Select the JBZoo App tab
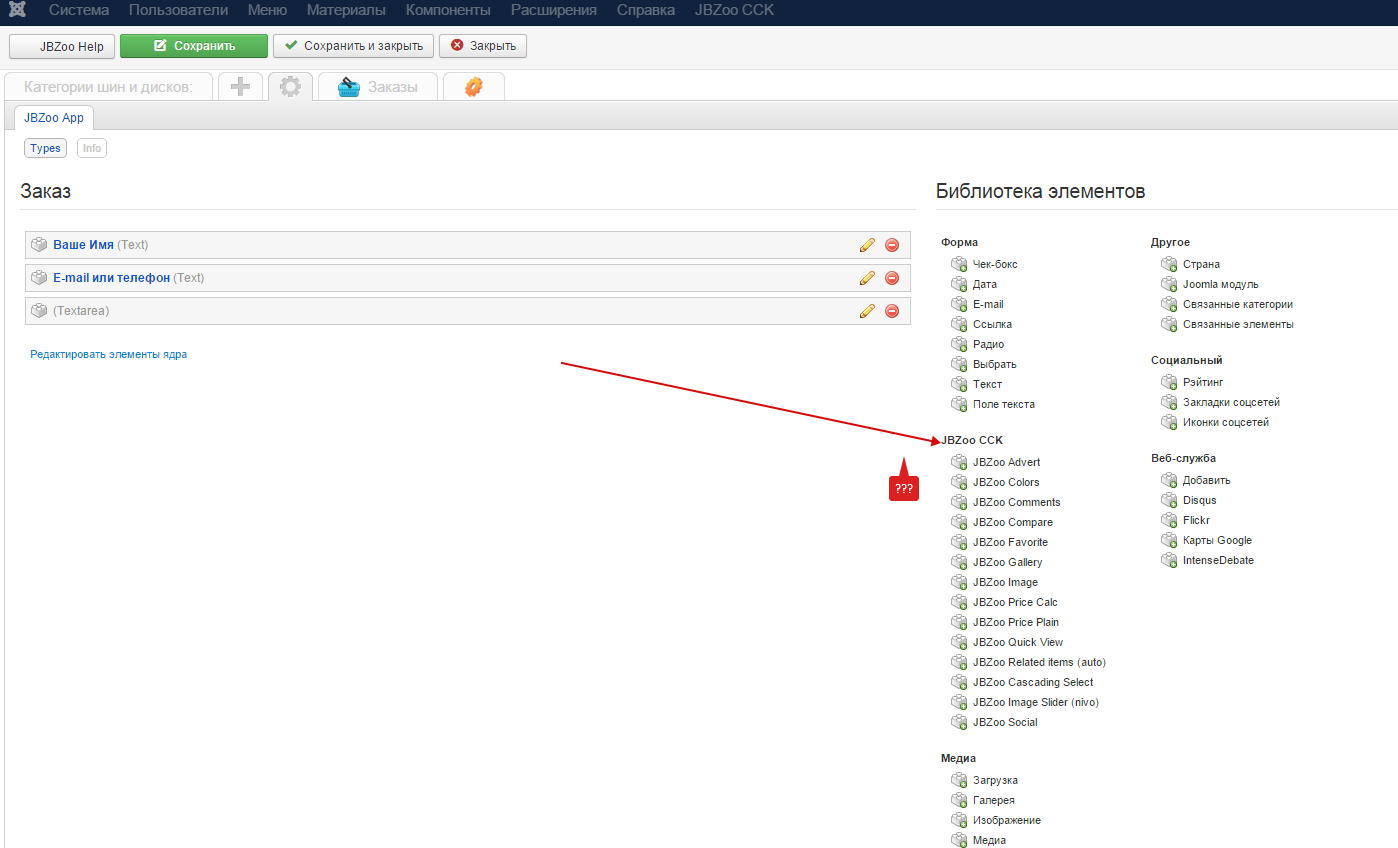Screen dimensions: 1398x848 54,118
